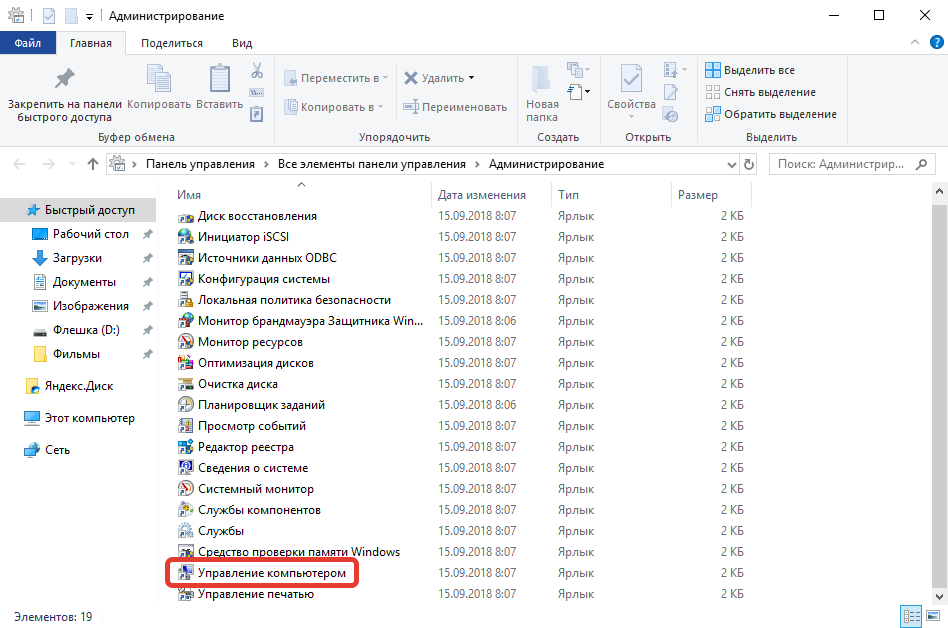
Task: Collapse the ribbon with the chevron arrow
Action: pos(915,43)
